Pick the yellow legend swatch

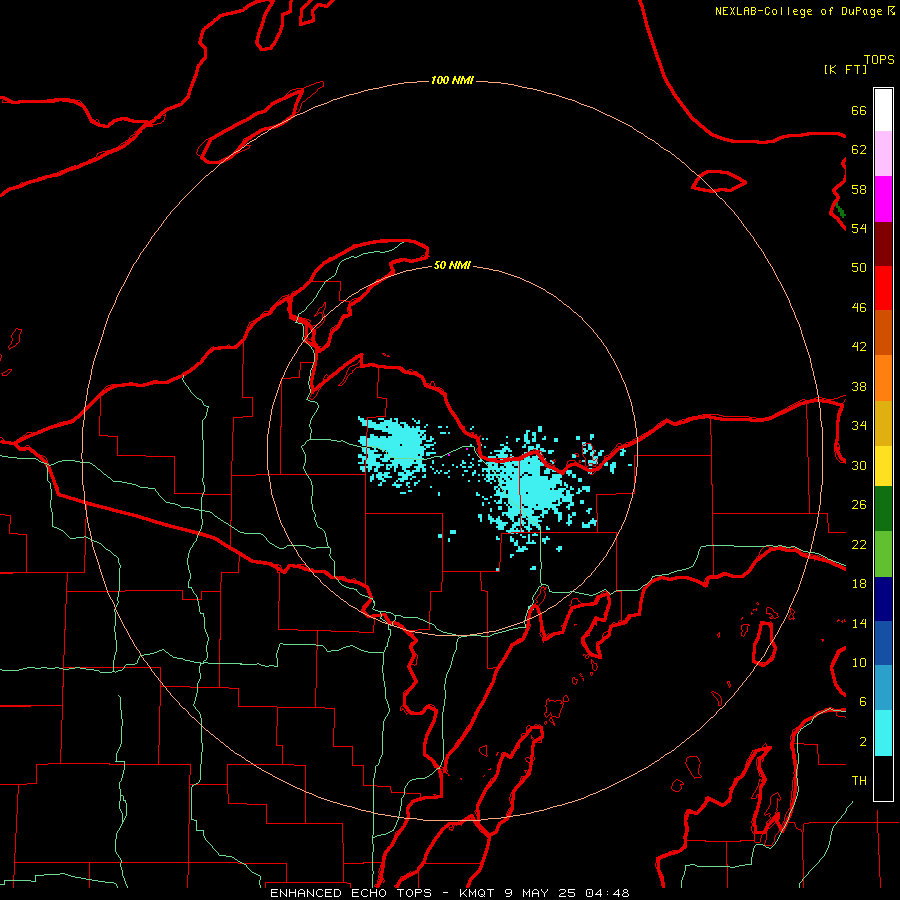[883, 466]
